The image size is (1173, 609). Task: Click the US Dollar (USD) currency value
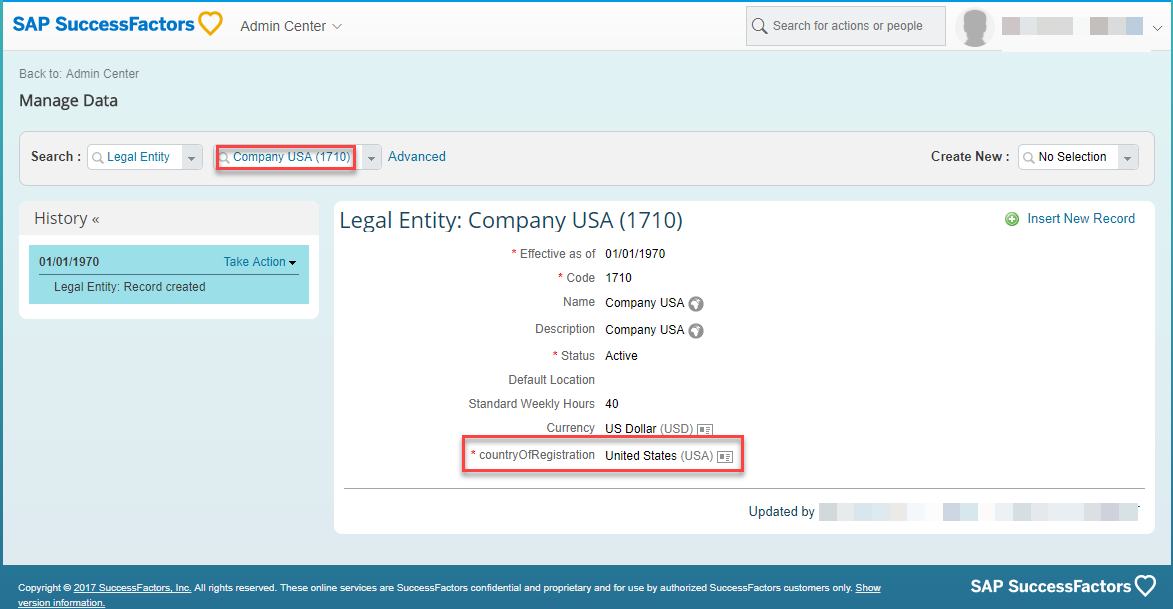[649, 429]
